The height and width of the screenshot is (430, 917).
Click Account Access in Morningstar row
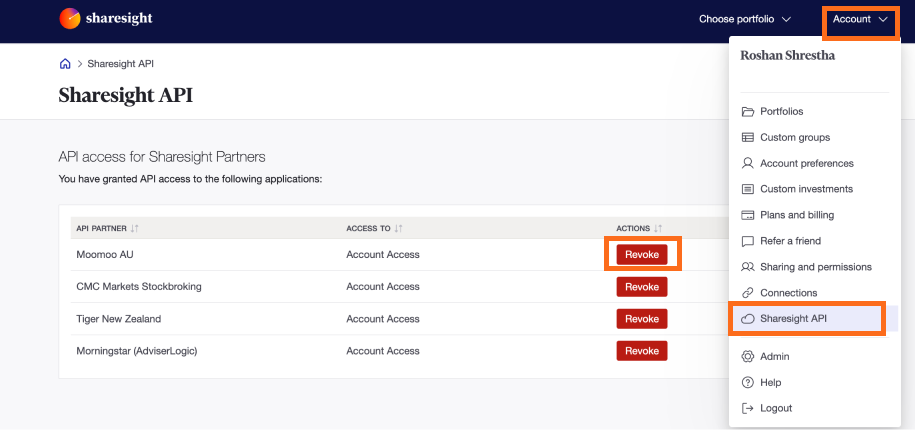click(382, 351)
